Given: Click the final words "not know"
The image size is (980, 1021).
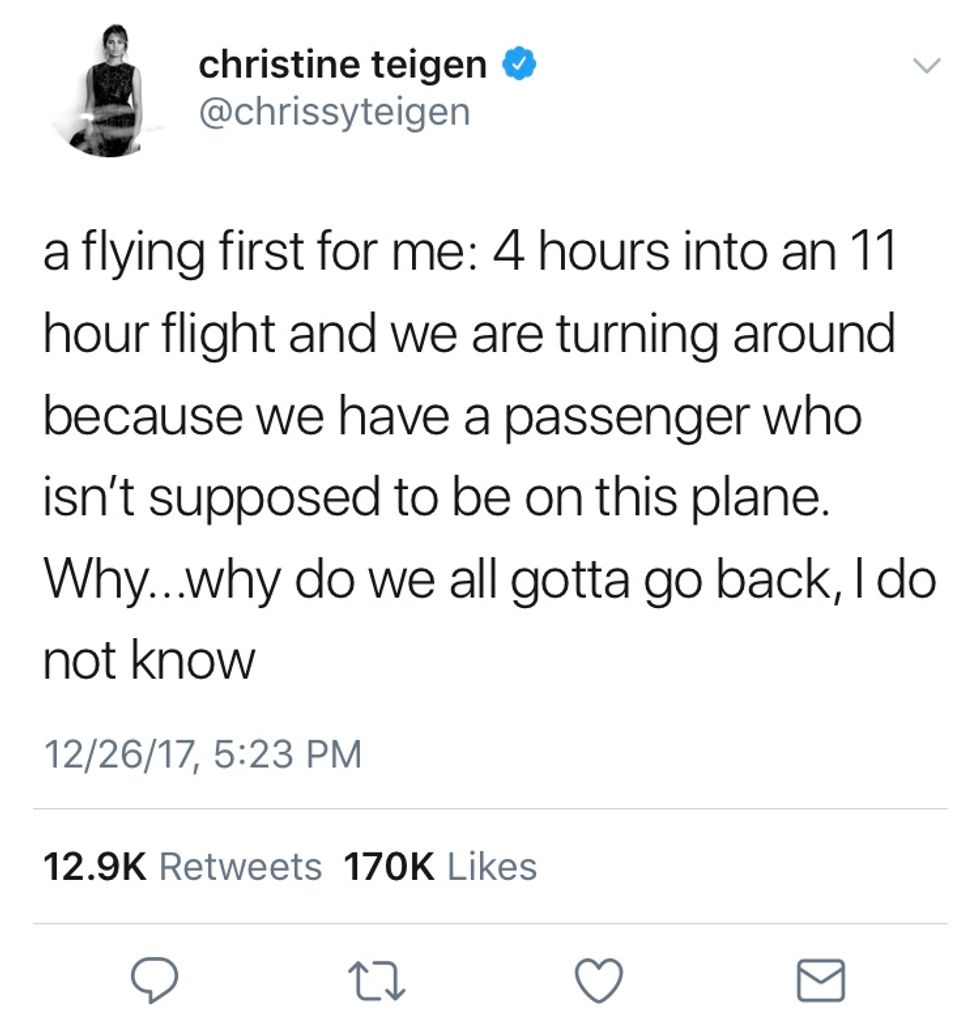Looking at the screenshot, I should [x=149, y=661].
